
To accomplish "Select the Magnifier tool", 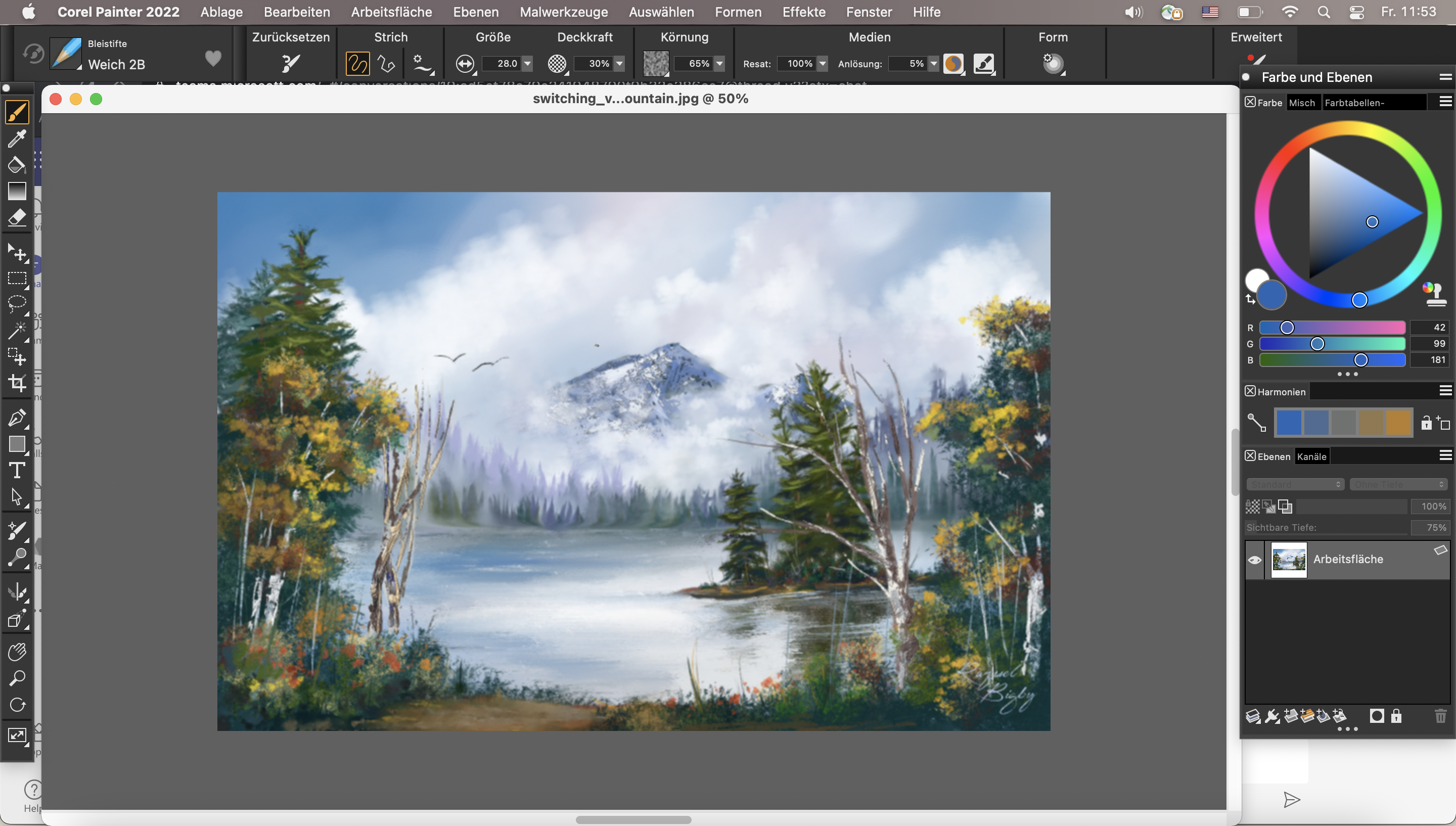I will pyautogui.click(x=17, y=678).
